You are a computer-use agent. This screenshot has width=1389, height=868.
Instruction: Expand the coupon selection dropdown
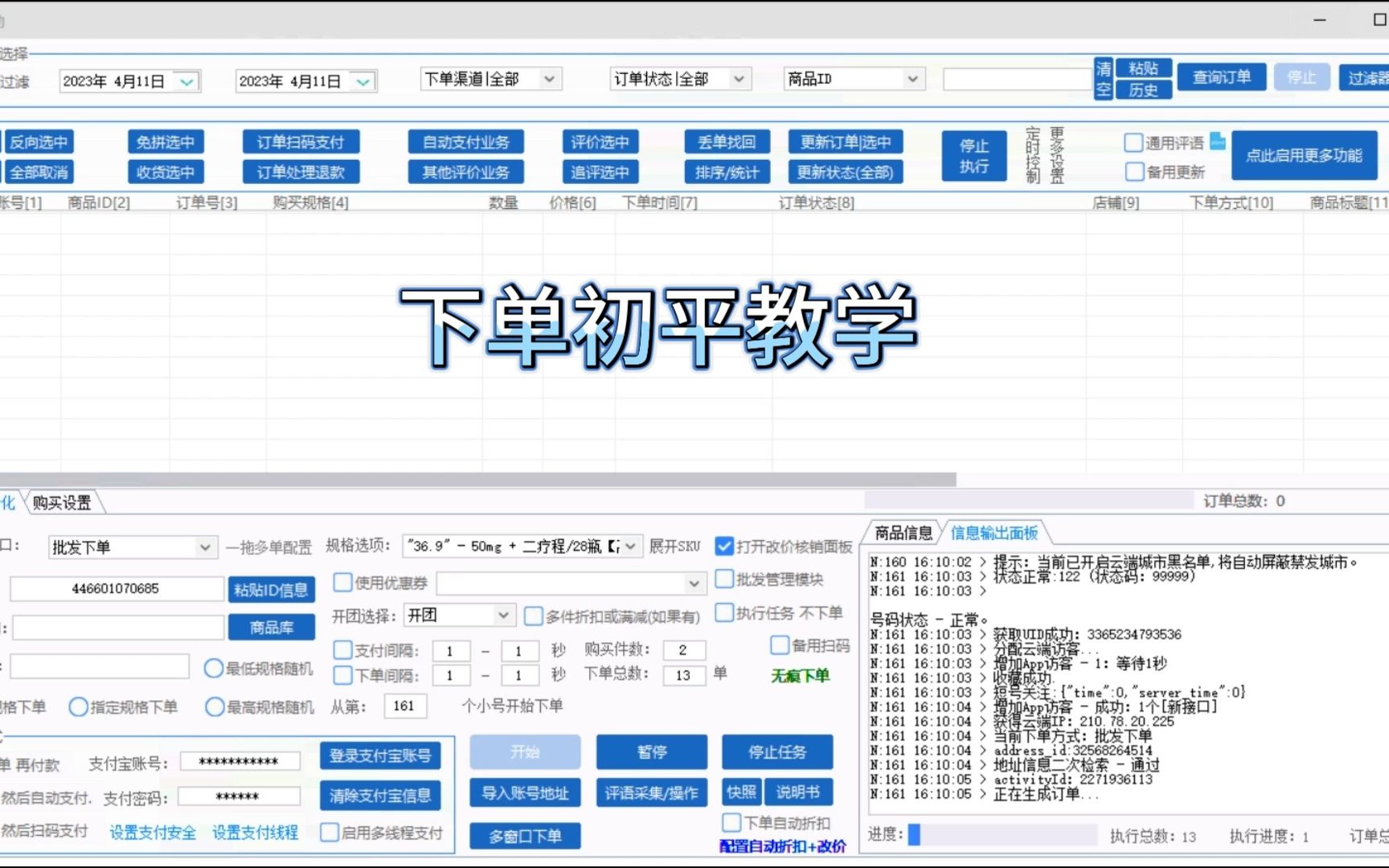click(694, 583)
